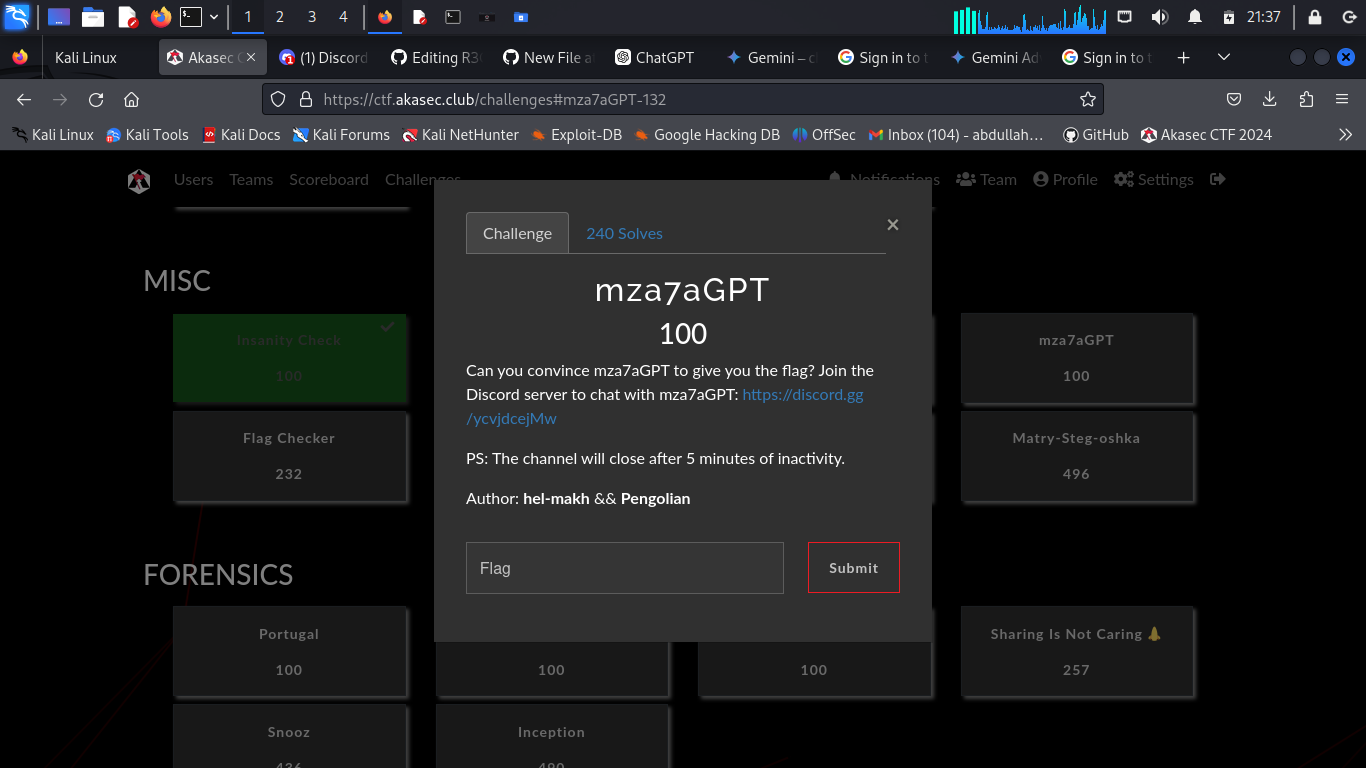
Task: Click the Akasec logo in site navbar
Action: [138, 180]
